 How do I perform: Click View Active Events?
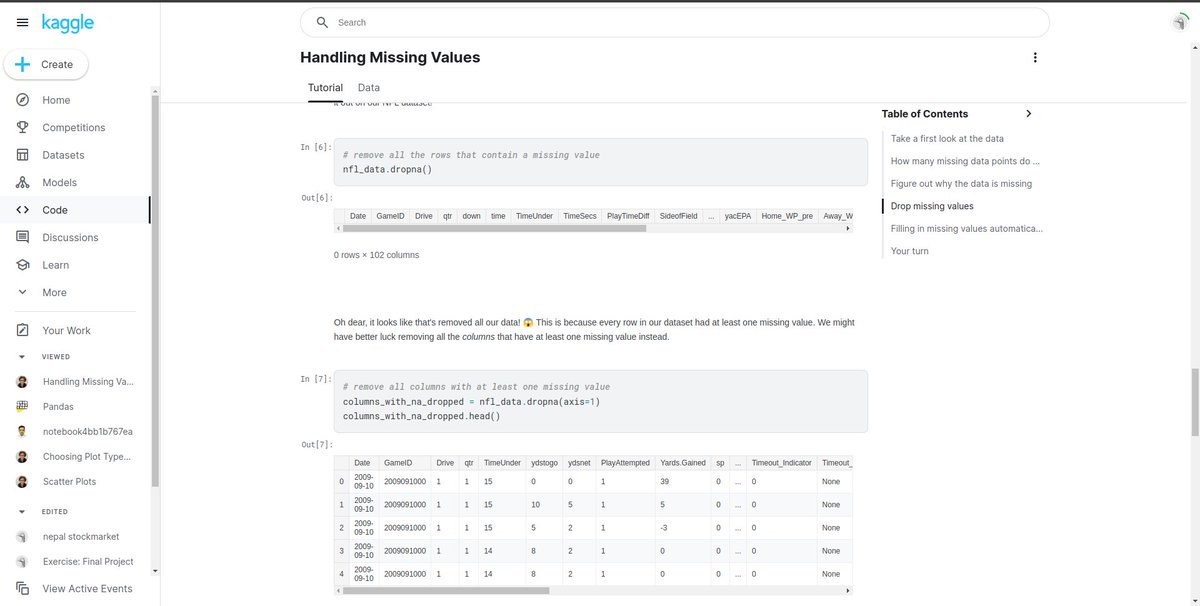87,588
